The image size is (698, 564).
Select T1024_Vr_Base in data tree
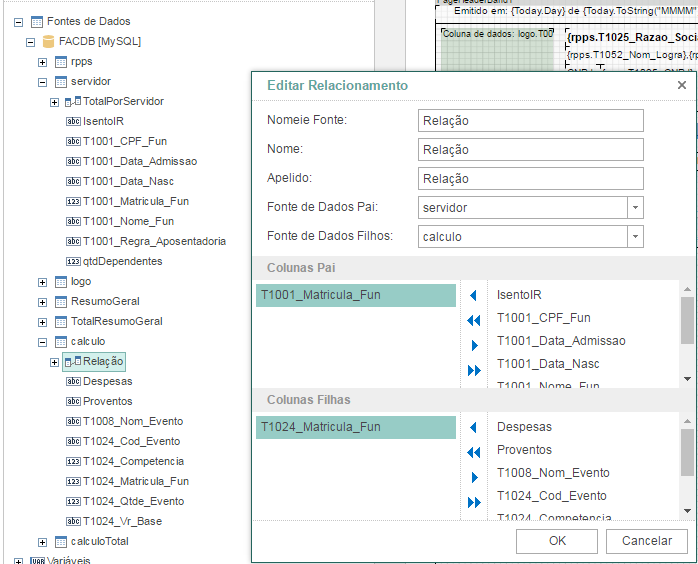[122, 521]
